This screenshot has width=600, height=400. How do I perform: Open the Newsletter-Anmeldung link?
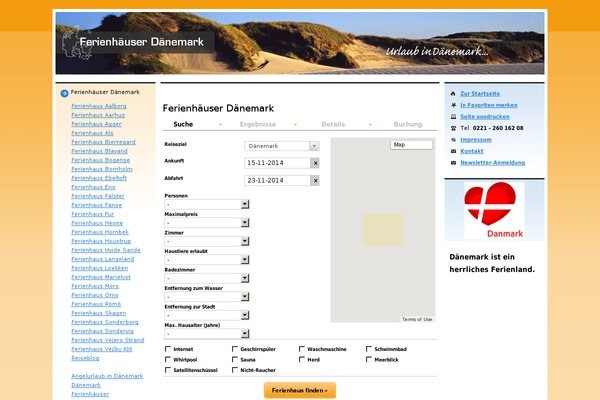tap(492, 163)
